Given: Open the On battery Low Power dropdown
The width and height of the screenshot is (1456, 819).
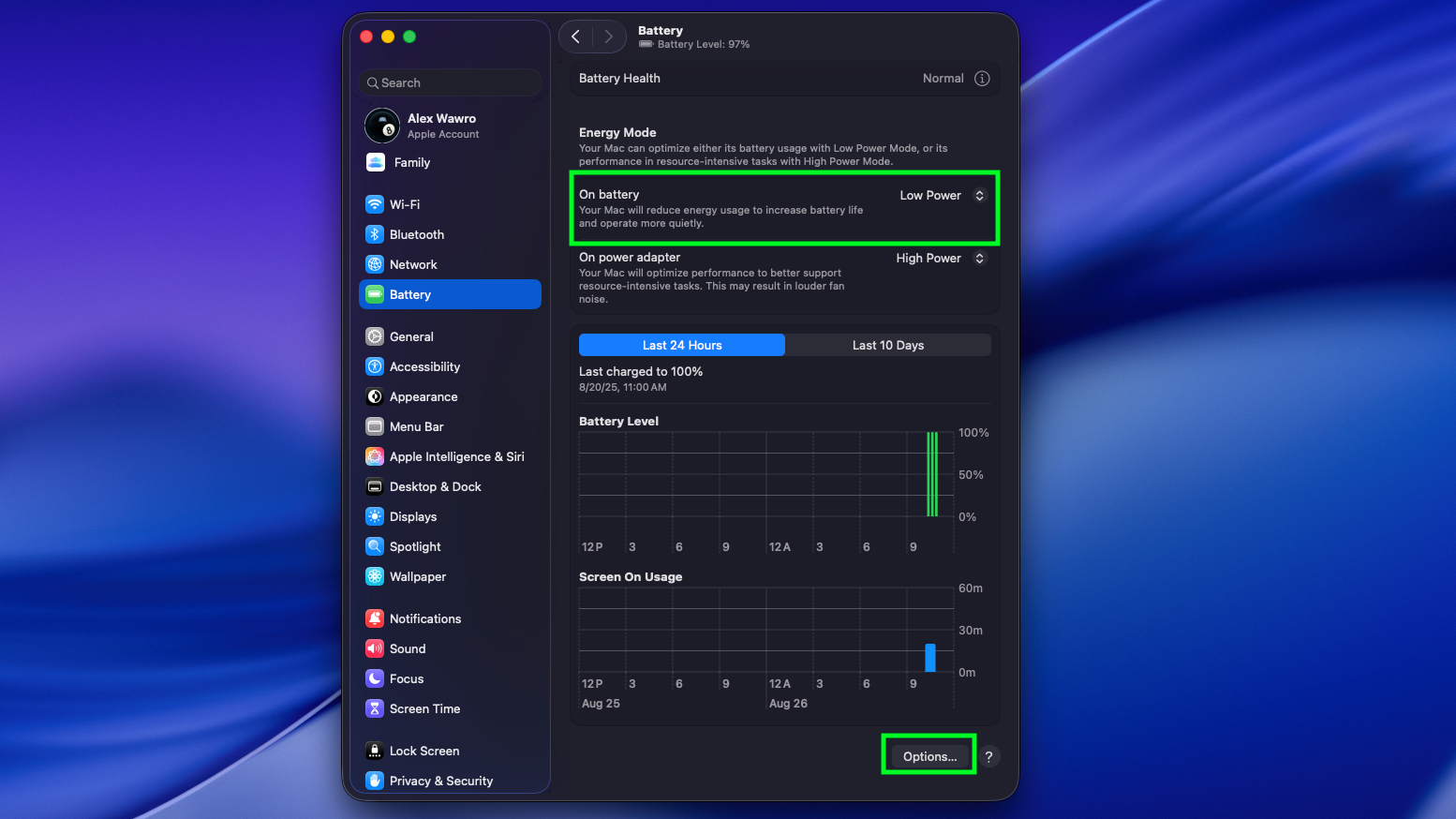Looking at the screenshot, I should coord(943,196).
